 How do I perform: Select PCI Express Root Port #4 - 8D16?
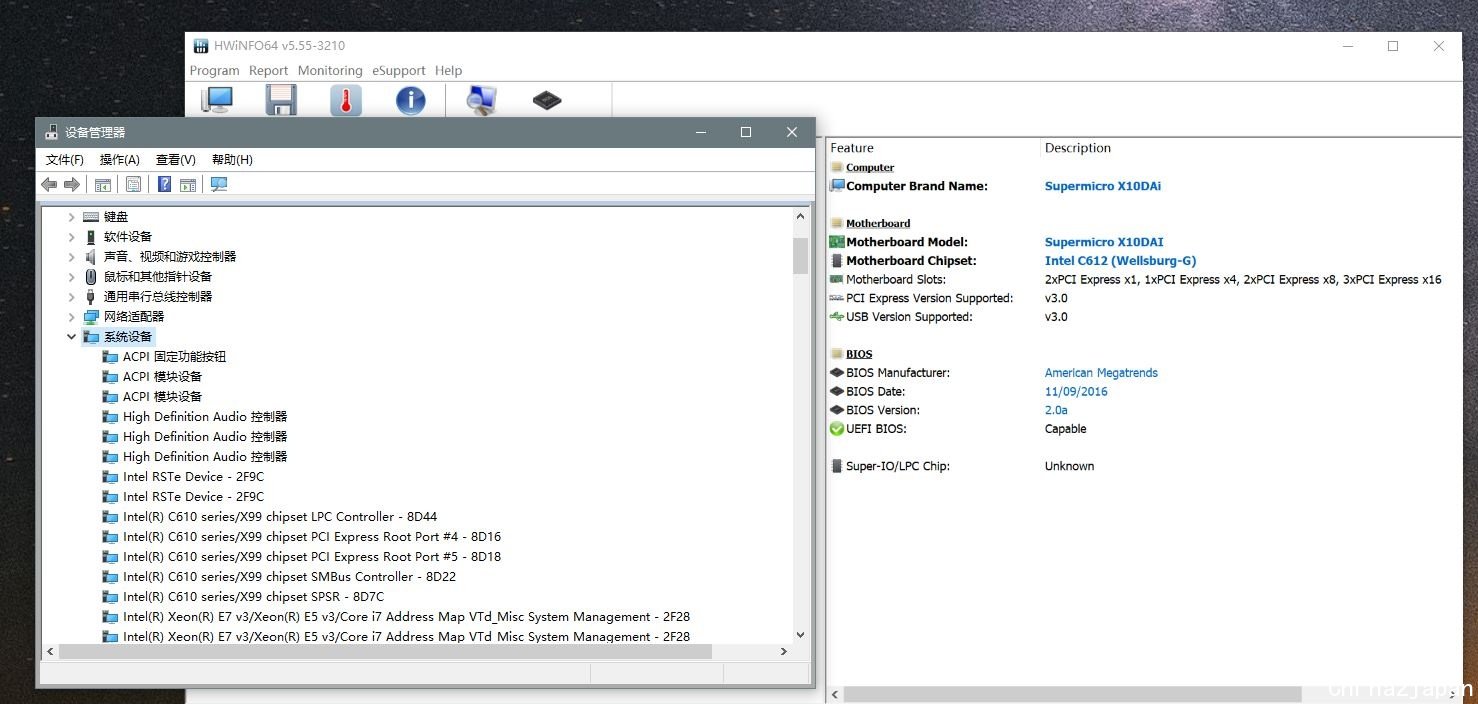tap(312, 537)
